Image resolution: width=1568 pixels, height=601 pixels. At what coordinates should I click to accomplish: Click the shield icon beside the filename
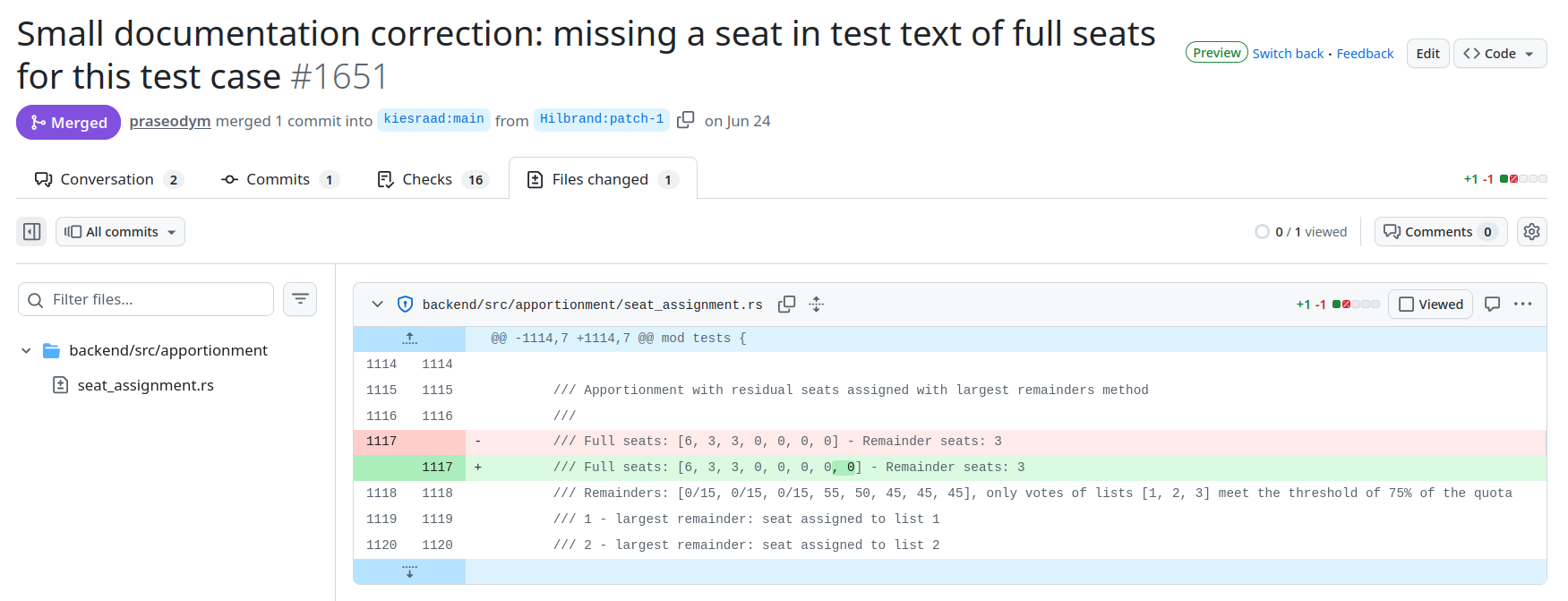406,305
